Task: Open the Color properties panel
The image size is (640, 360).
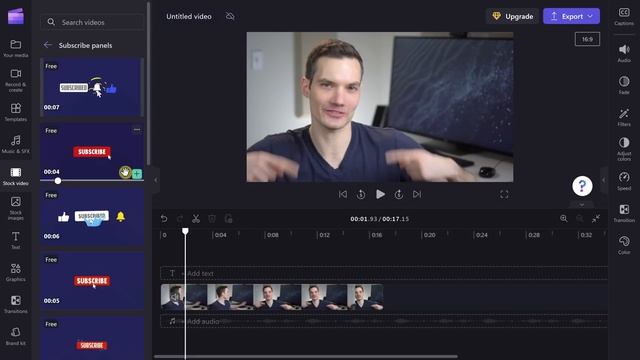Action: click(x=624, y=245)
